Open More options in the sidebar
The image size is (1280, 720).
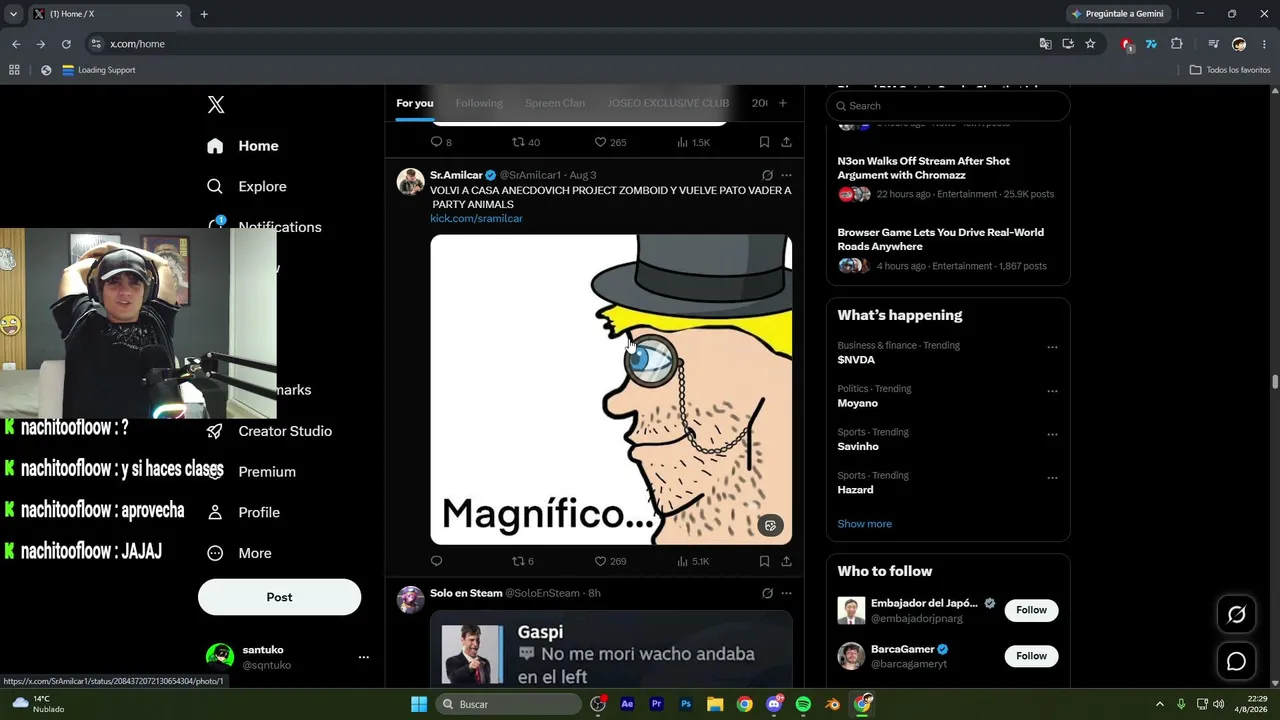click(x=239, y=553)
